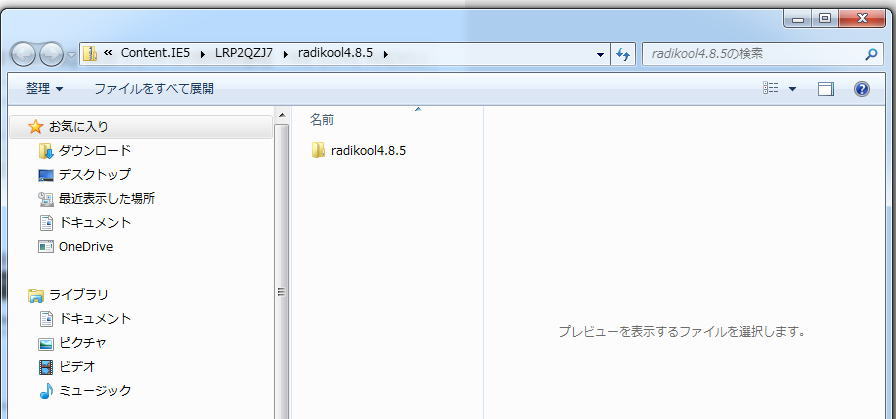This screenshot has height=419, width=896.
Task: Open デスクトップ in favorites
Action: (95, 174)
